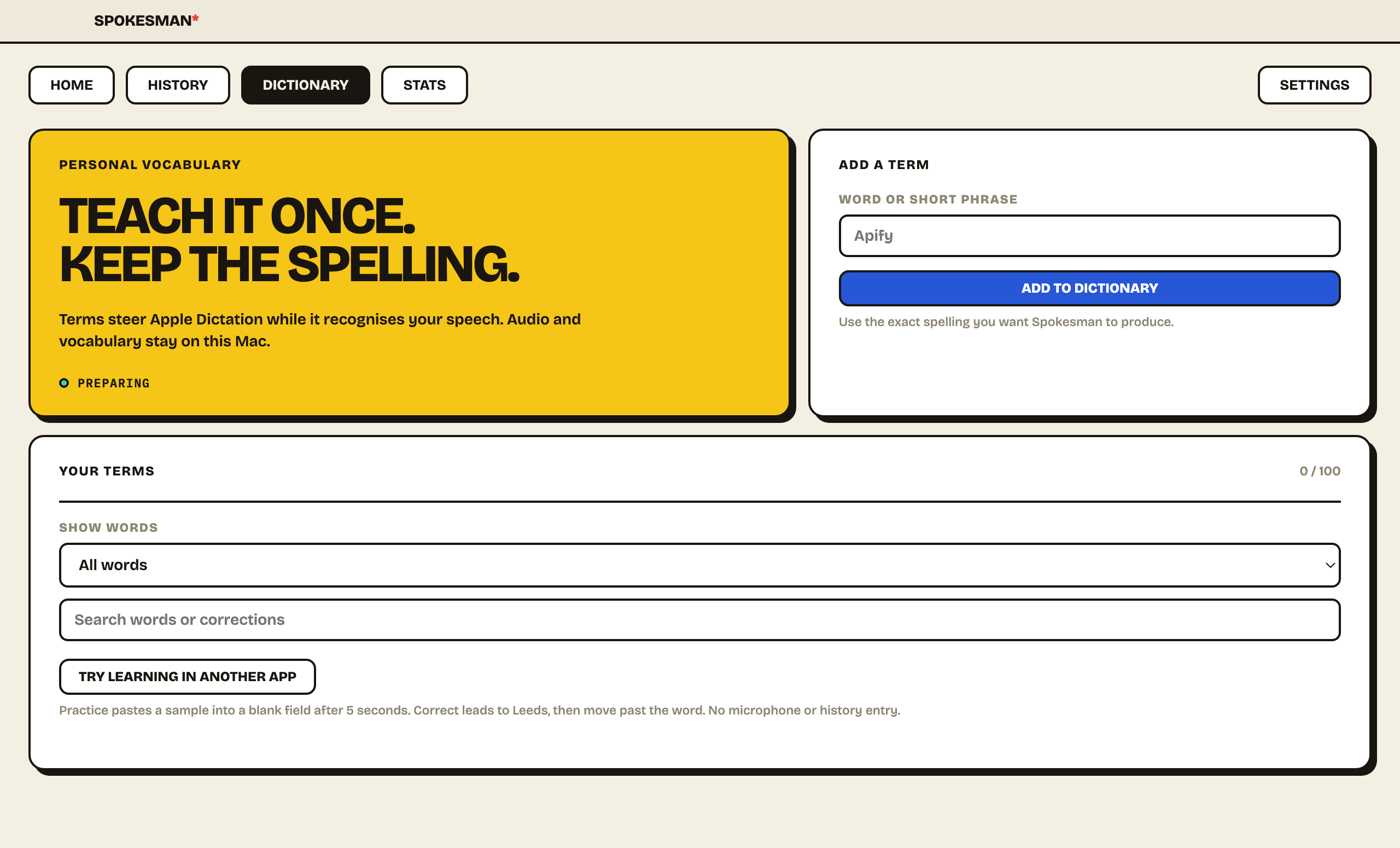Click the Terms steer Apple Dictation paragraph

320,330
